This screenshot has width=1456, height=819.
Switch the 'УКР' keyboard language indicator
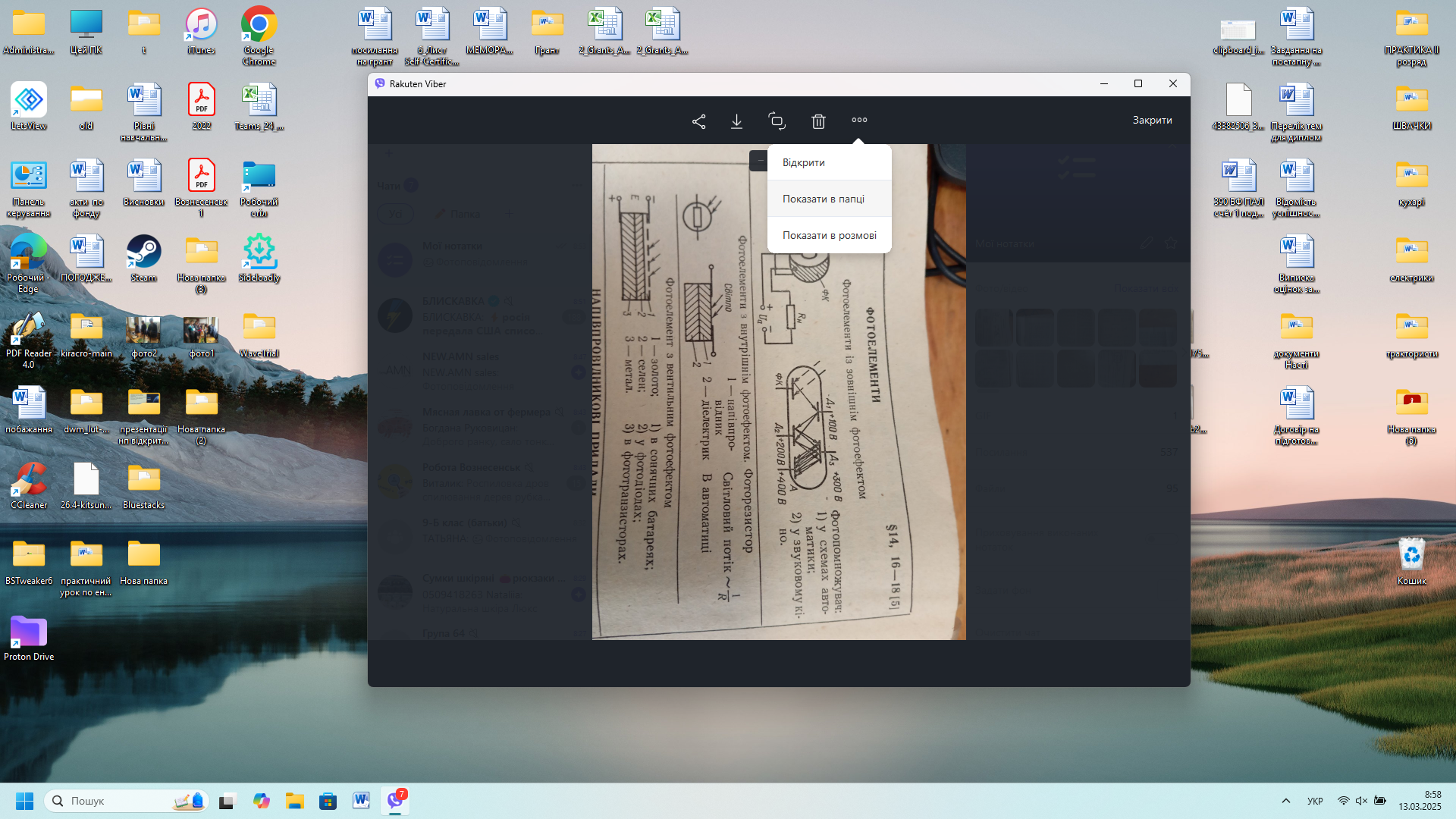(x=1315, y=801)
